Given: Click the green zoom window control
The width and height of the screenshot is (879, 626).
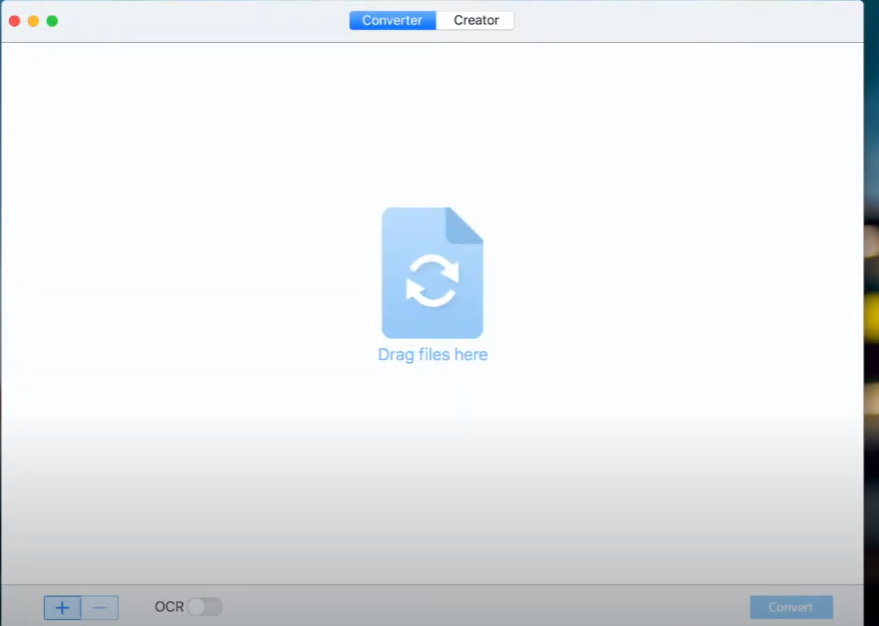Looking at the screenshot, I should coord(50,19).
